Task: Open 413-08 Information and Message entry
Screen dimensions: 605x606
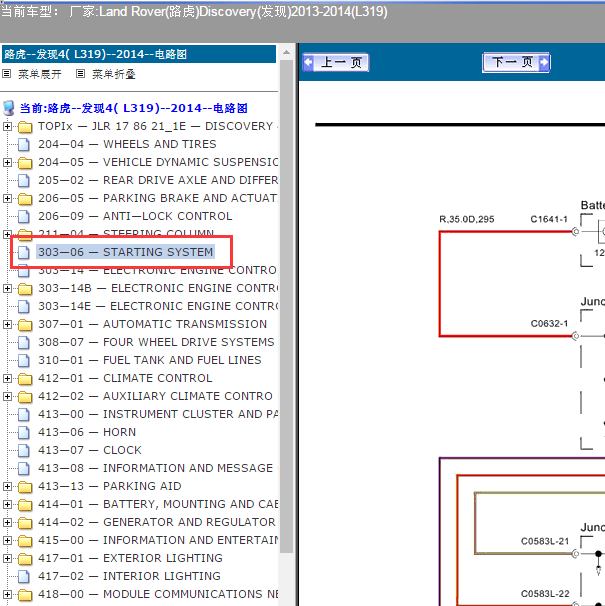Action: (156, 468)
